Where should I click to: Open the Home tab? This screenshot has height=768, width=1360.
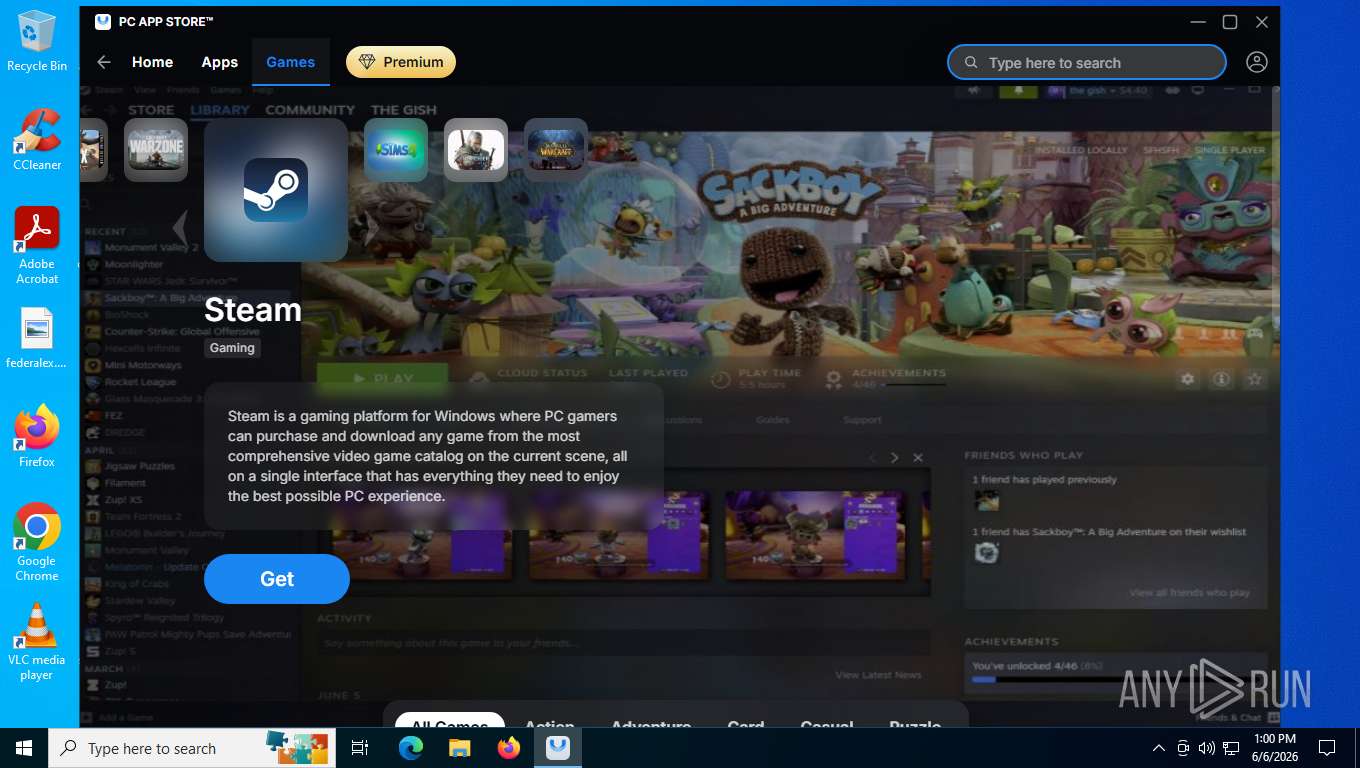pyautogui.click(x=152, y=62)
